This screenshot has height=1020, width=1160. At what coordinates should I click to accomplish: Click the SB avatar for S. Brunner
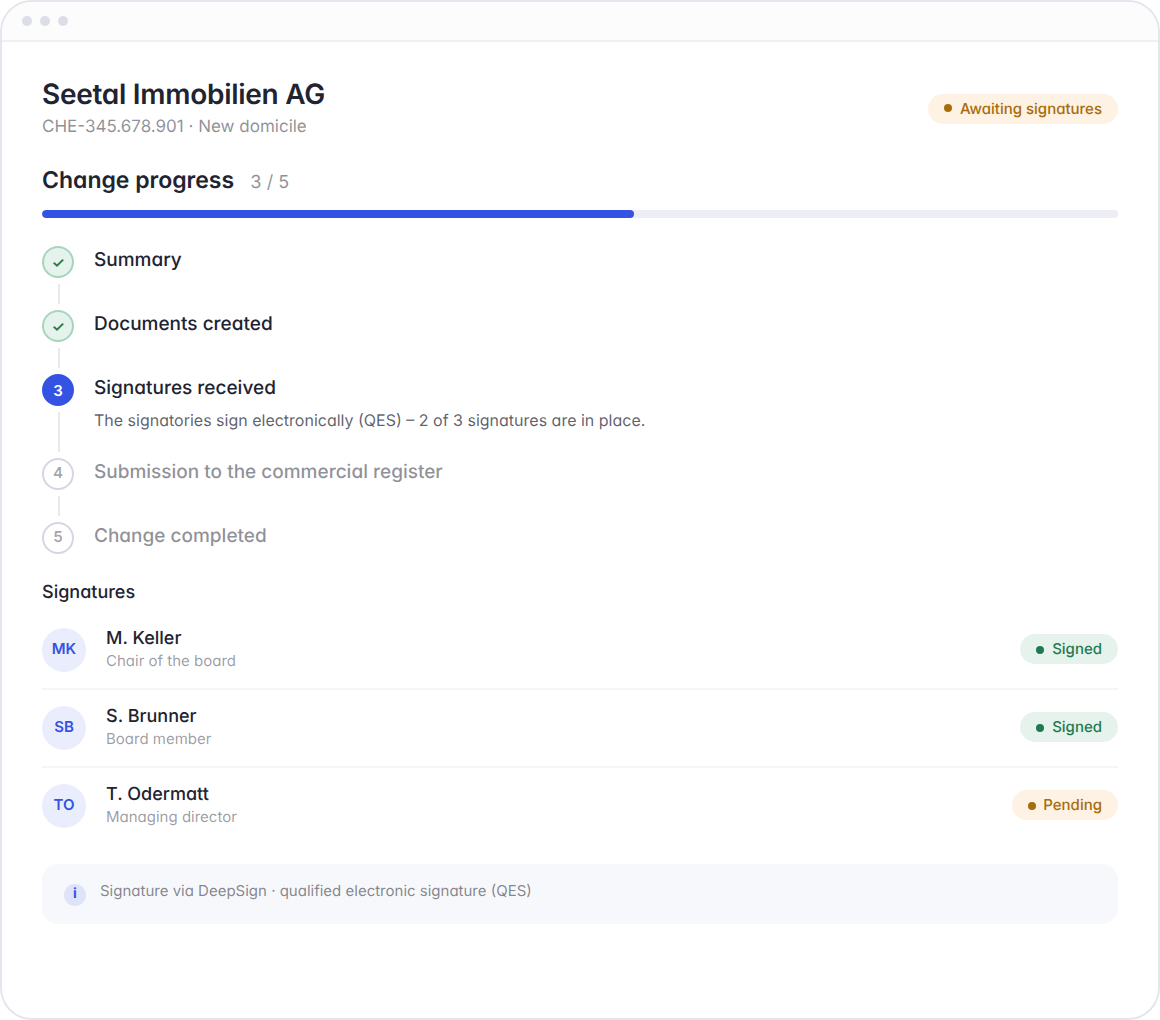click(x=64, y=728)
